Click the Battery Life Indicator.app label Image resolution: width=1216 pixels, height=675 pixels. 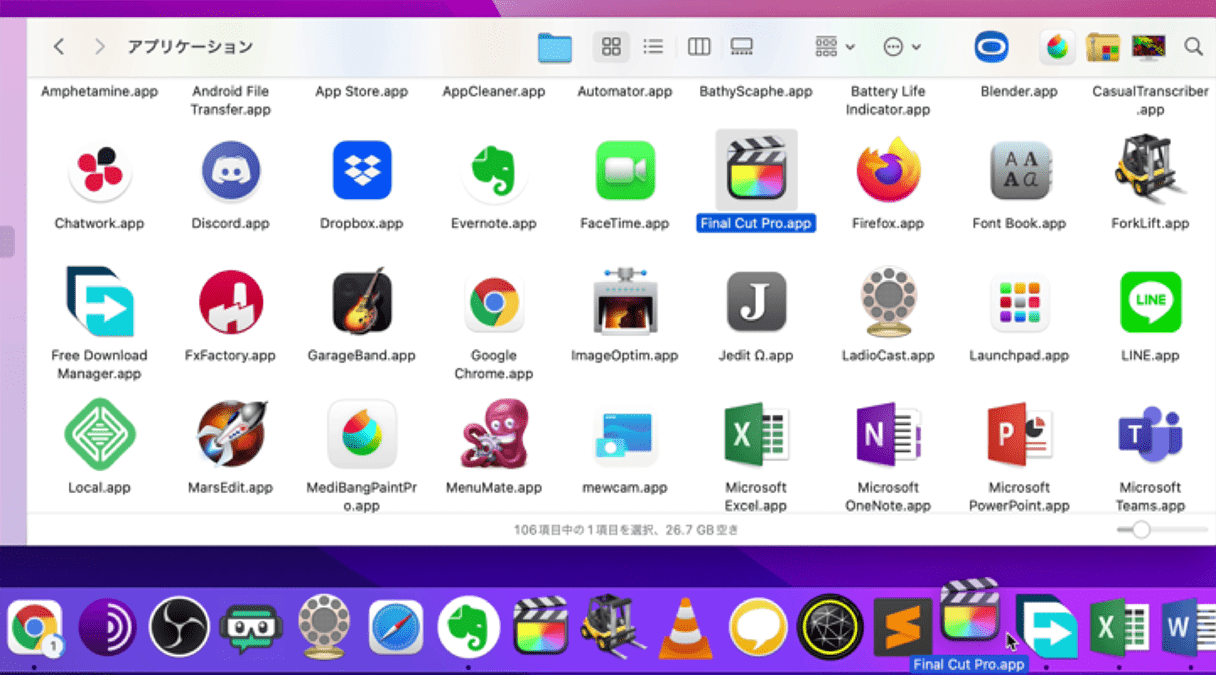tap(888, 100)
